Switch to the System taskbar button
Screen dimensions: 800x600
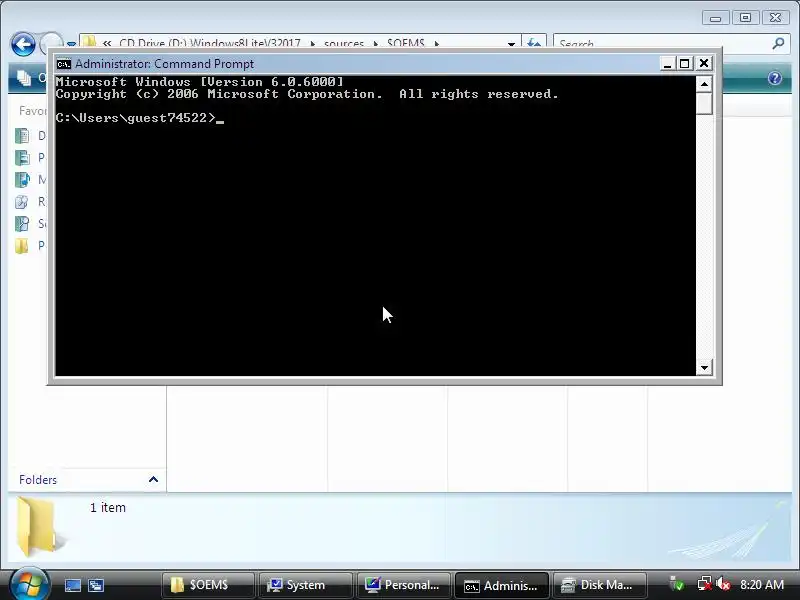[x=306, y=585]
